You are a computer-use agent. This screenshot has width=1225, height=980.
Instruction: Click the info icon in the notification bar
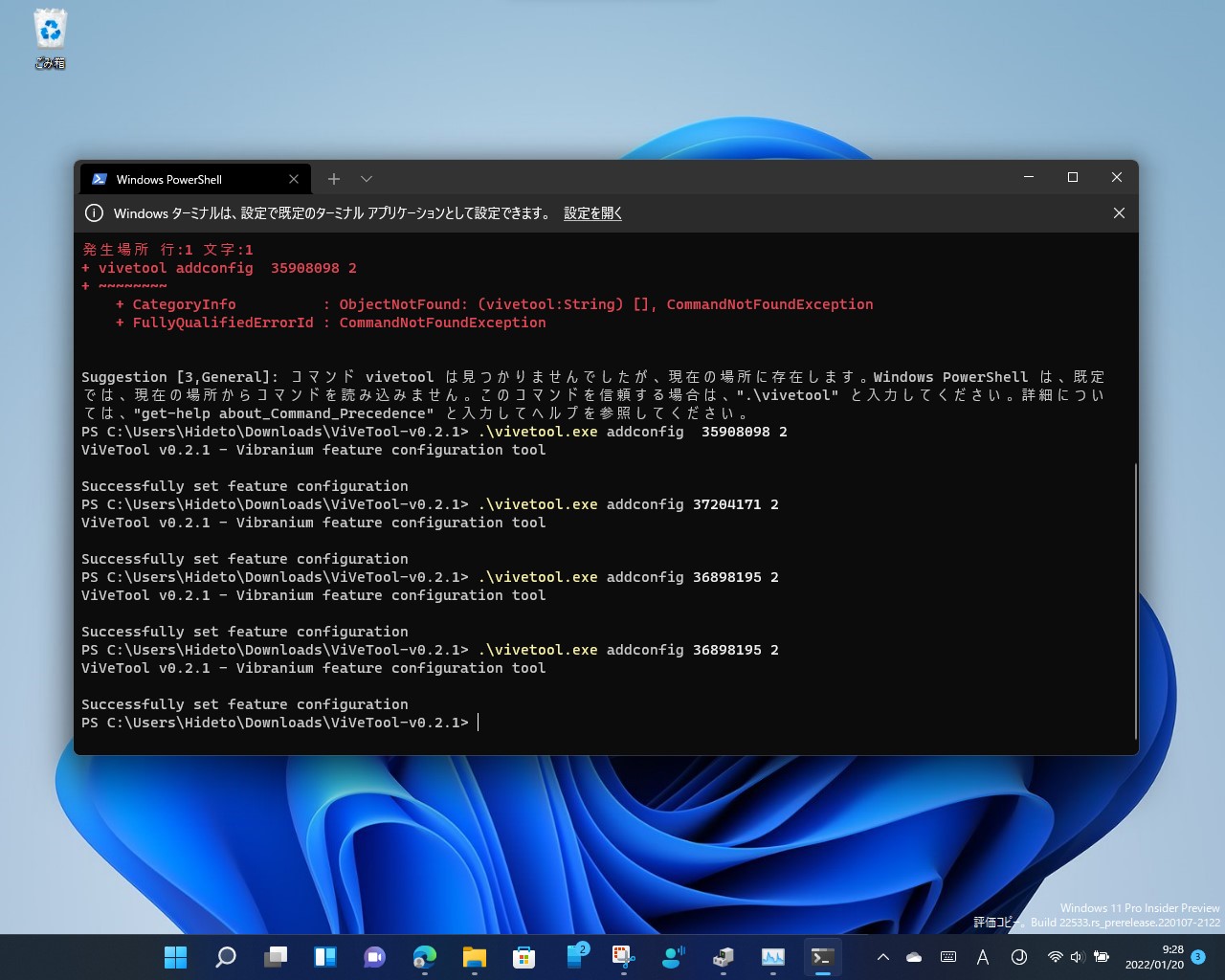tap(94, 213)
